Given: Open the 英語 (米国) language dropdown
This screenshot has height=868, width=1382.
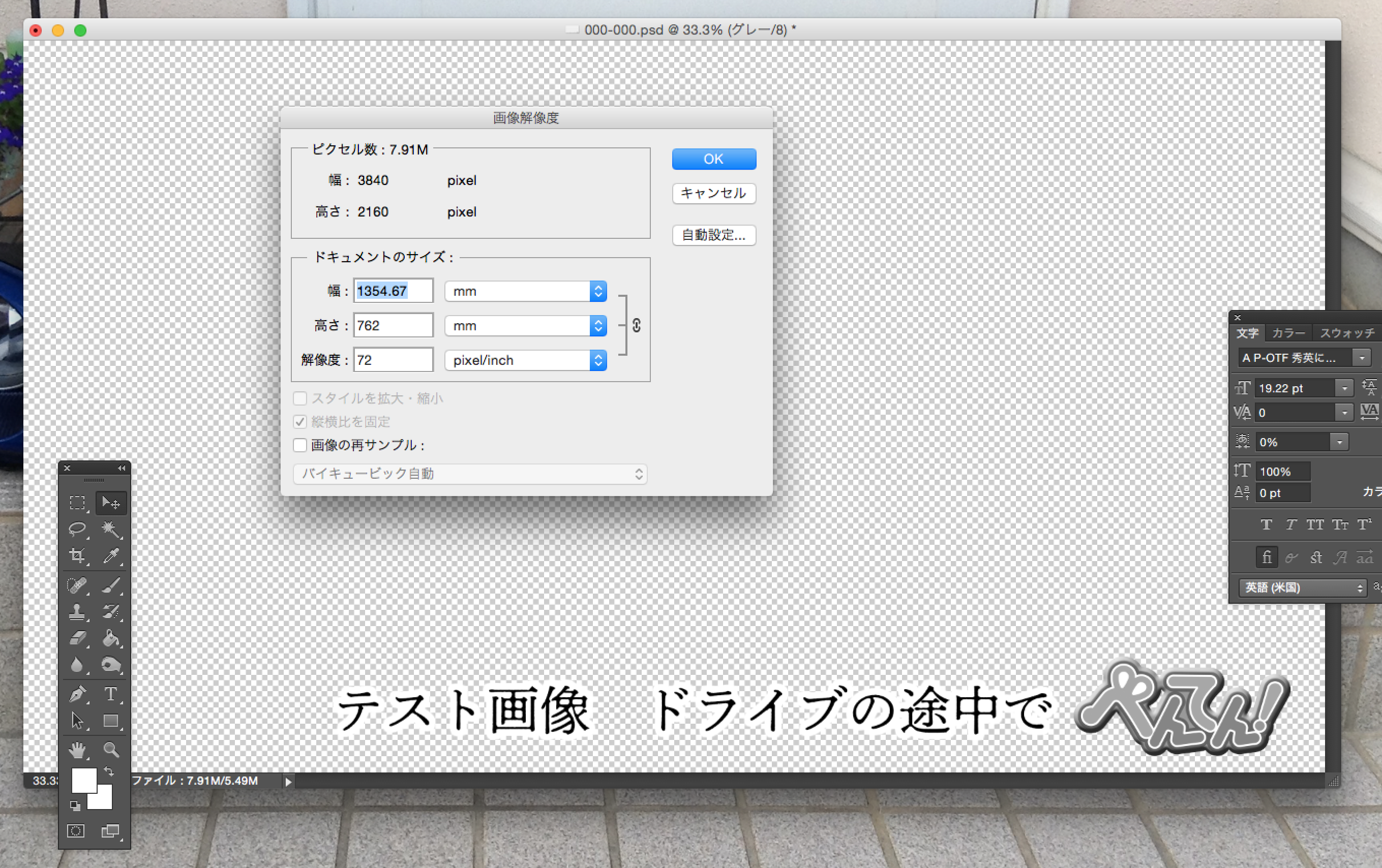Looking at the screenshot, I should click(x=1301, y=587).
